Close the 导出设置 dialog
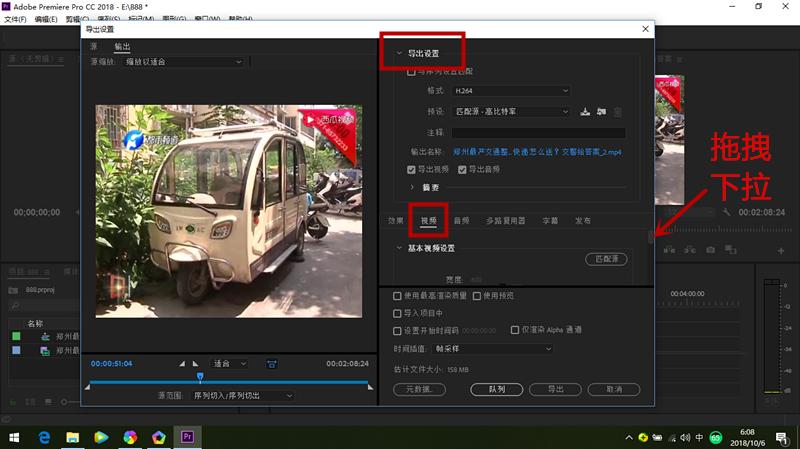 (x=645, y=29)
